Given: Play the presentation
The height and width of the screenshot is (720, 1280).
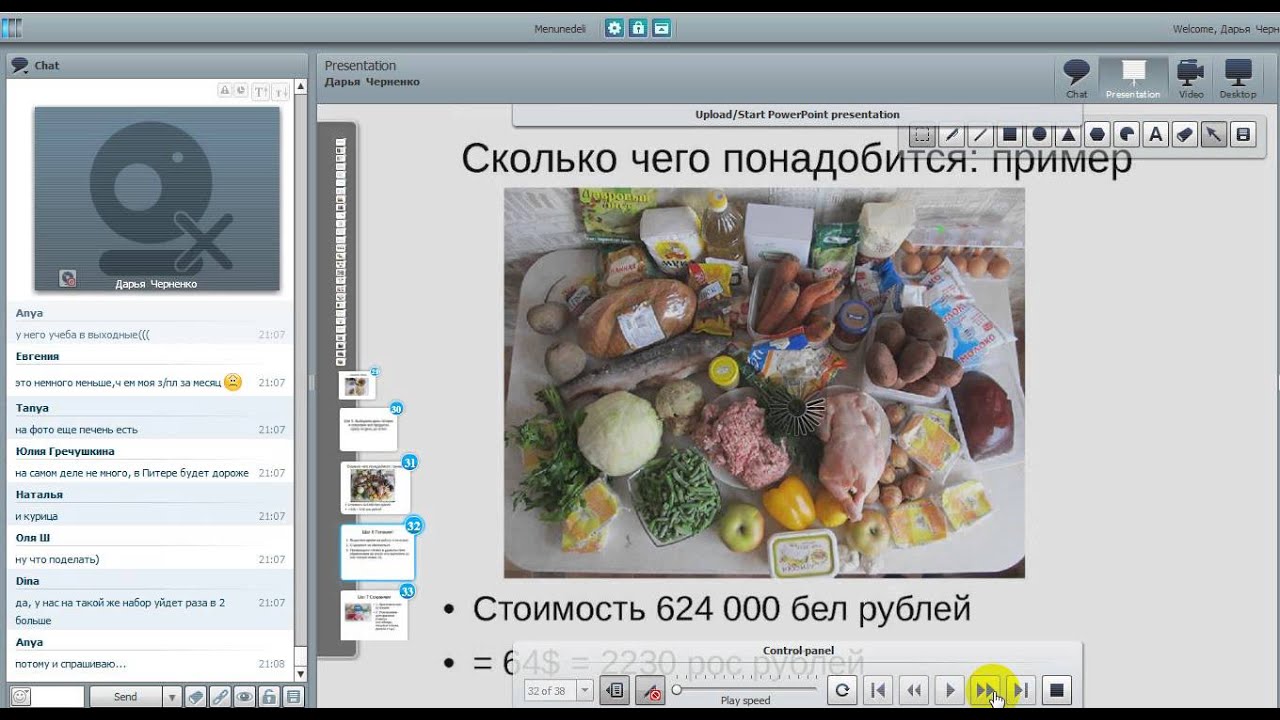Looking at the screenshot, I should 950,690.
